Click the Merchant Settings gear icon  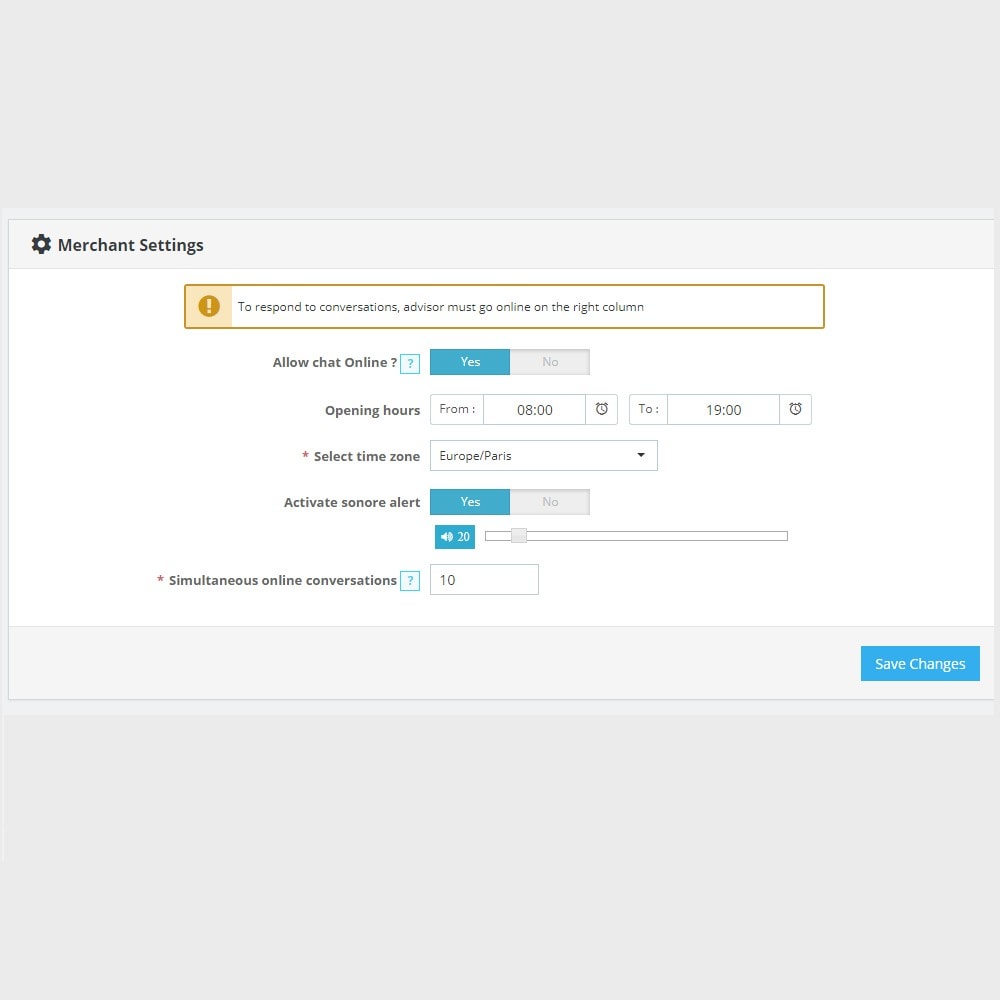(41, 244)
